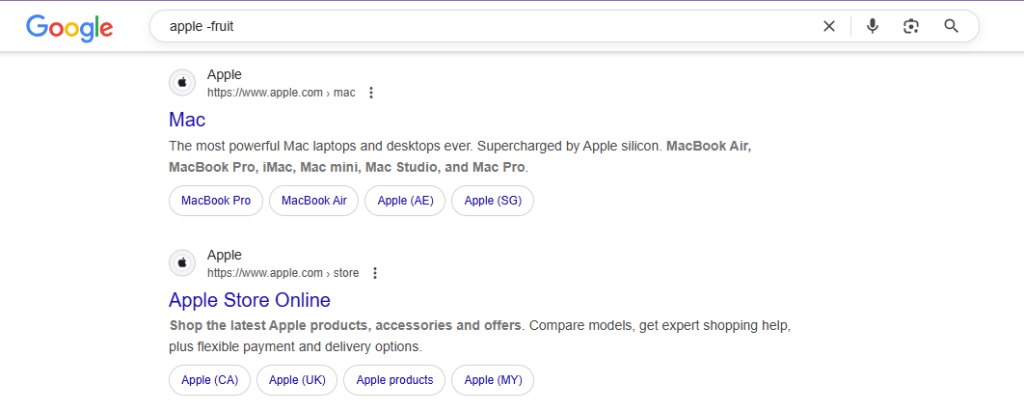Select the Apple (UK) chip
Viewport: 1024px width, 411px height.
tap(296, 380)
